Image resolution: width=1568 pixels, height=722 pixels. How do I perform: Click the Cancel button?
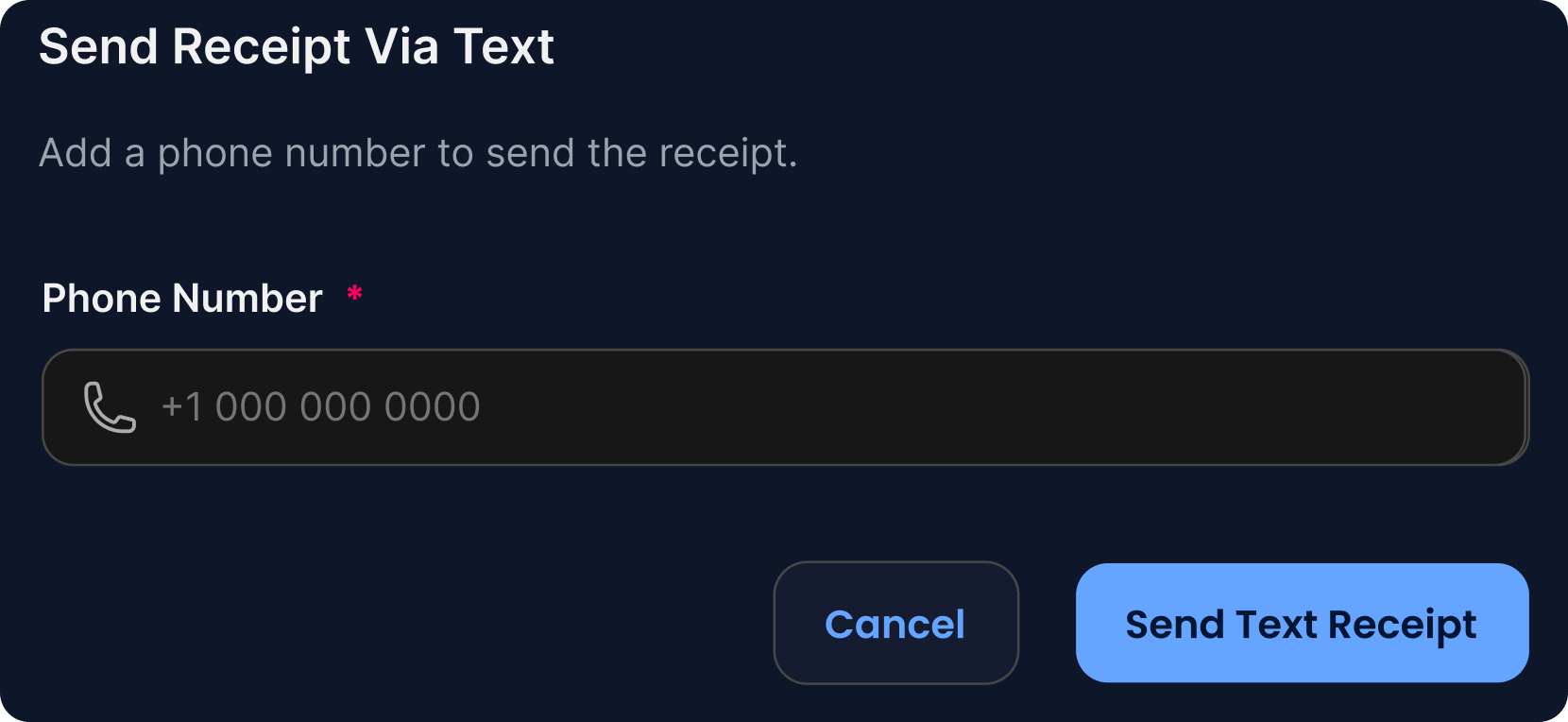[x=895, y=624]
